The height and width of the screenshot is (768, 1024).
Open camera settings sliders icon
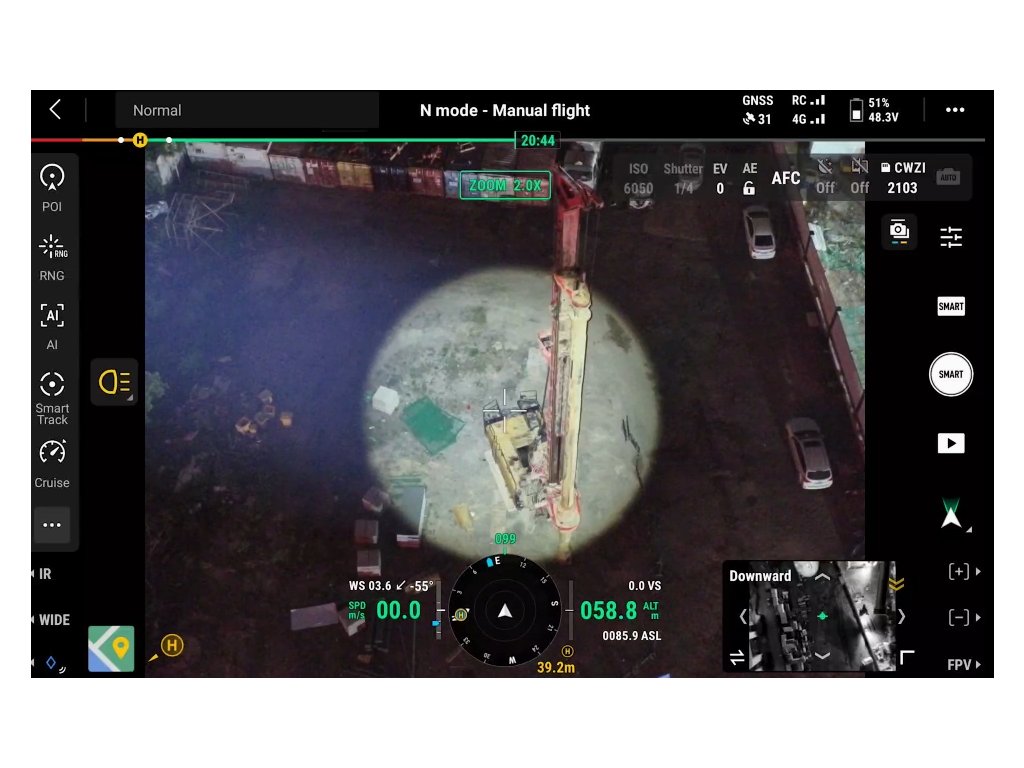[951, 237]
